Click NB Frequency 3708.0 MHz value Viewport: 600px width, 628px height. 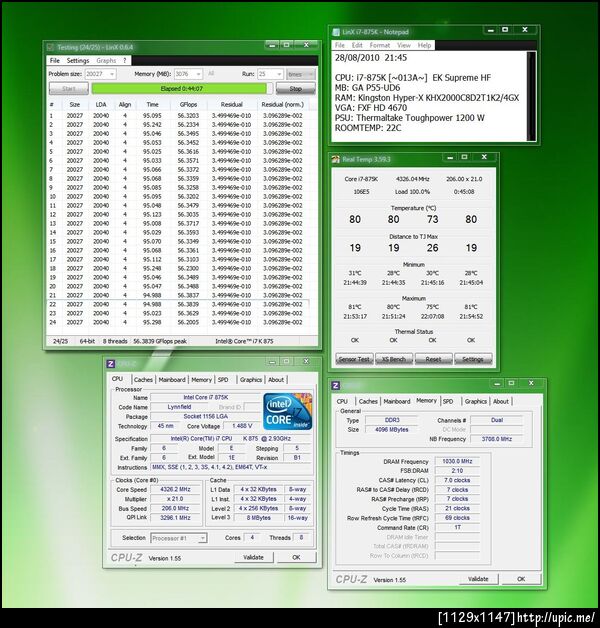(497, 439)
